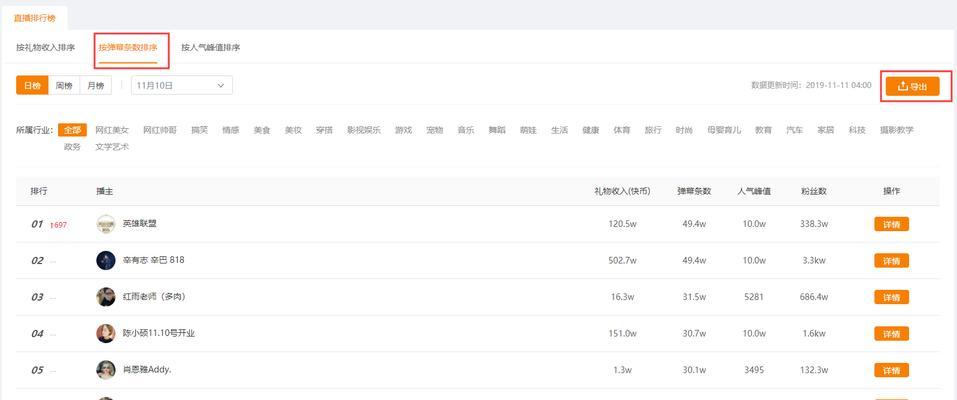Filter industry by 母婴育儿
The image size is (957, 400).
(x=724, y=130)
